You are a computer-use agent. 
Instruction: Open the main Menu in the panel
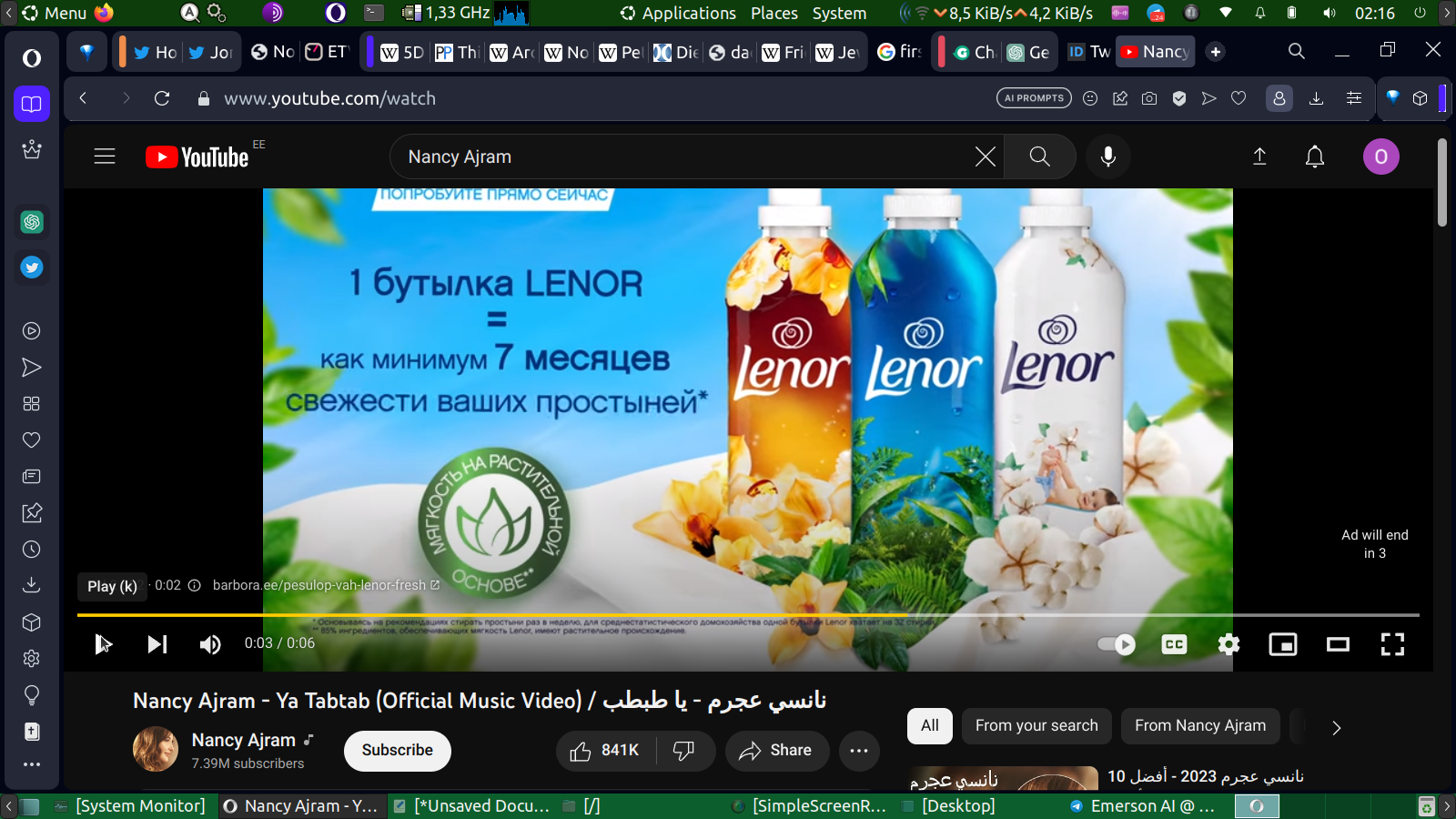tap(55, 13)
